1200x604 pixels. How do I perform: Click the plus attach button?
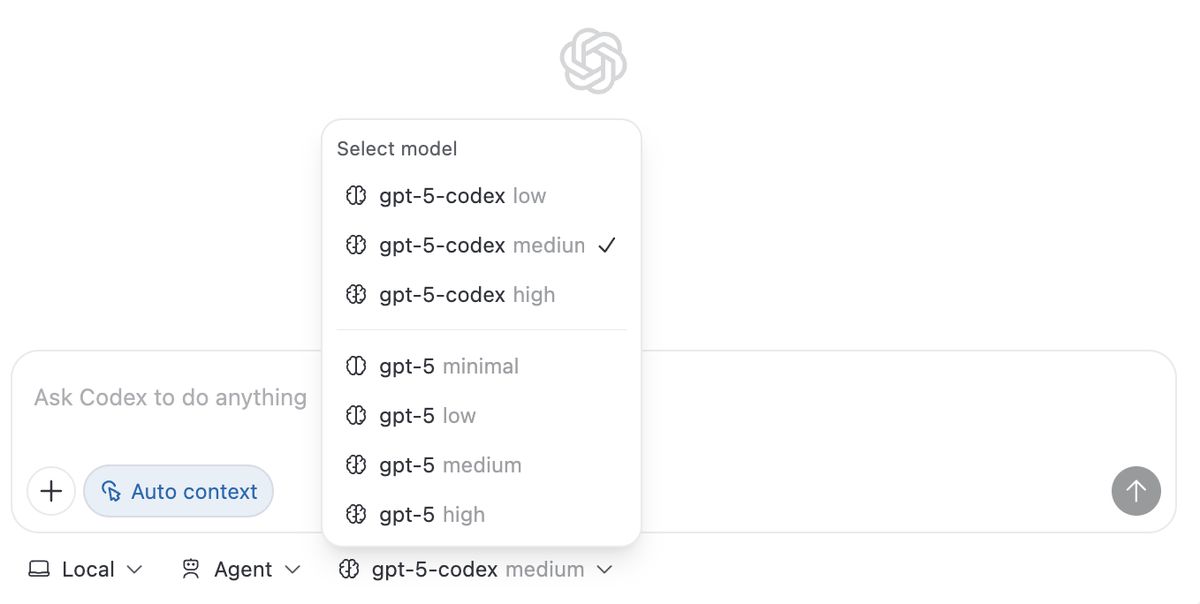(51, 491)
